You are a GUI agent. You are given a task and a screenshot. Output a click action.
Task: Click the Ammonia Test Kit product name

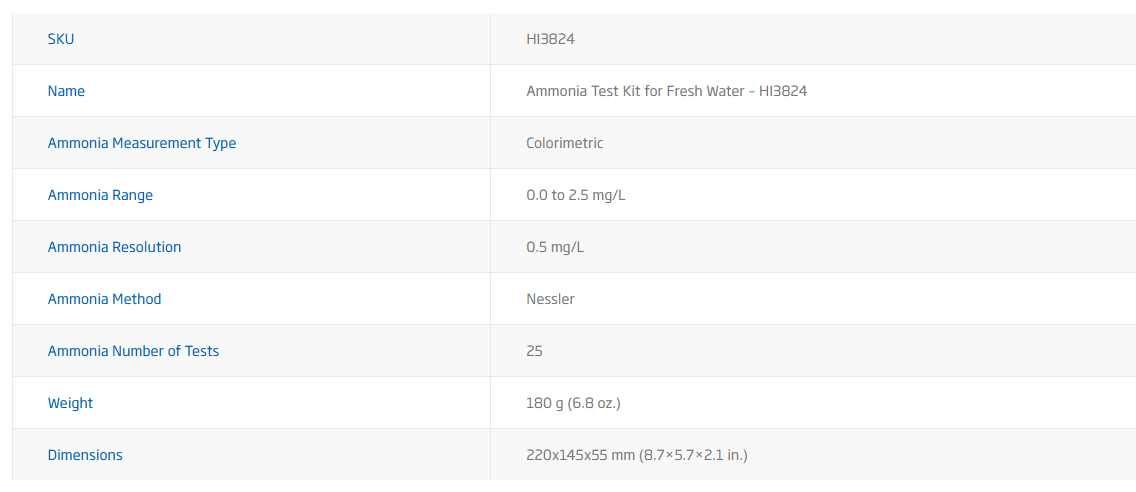point(666,91)
